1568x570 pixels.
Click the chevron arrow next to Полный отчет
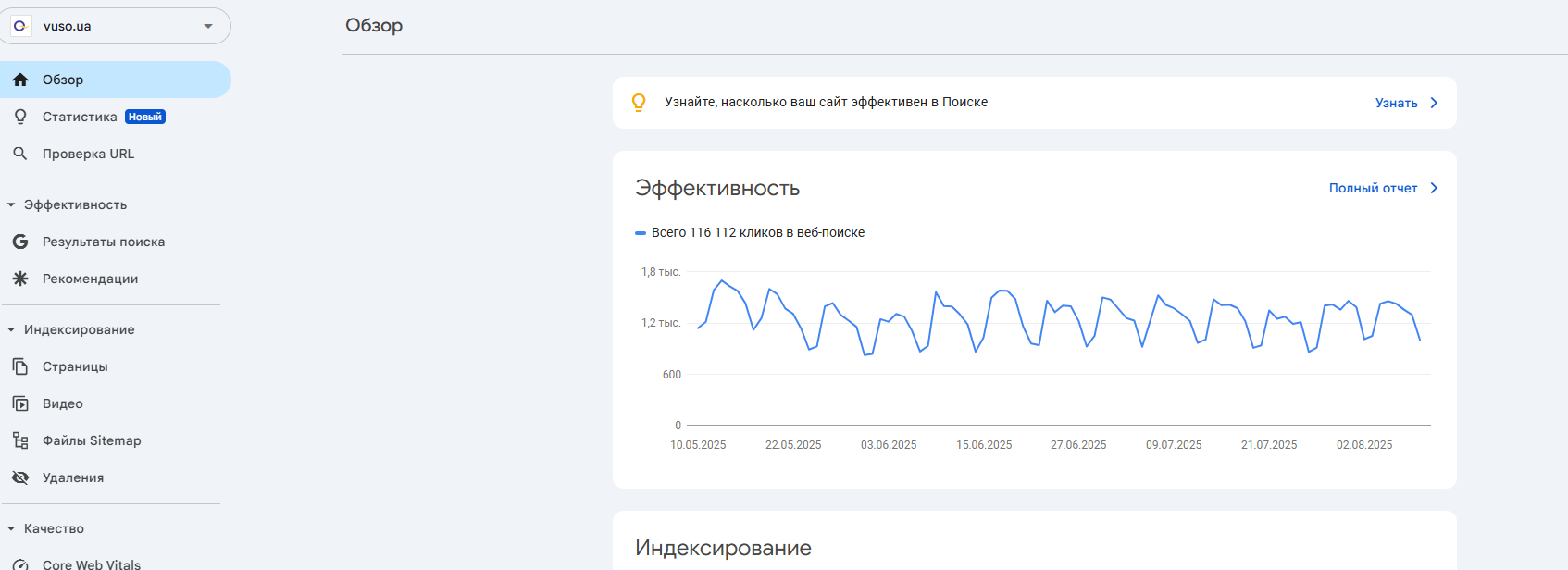(1434, 188)
